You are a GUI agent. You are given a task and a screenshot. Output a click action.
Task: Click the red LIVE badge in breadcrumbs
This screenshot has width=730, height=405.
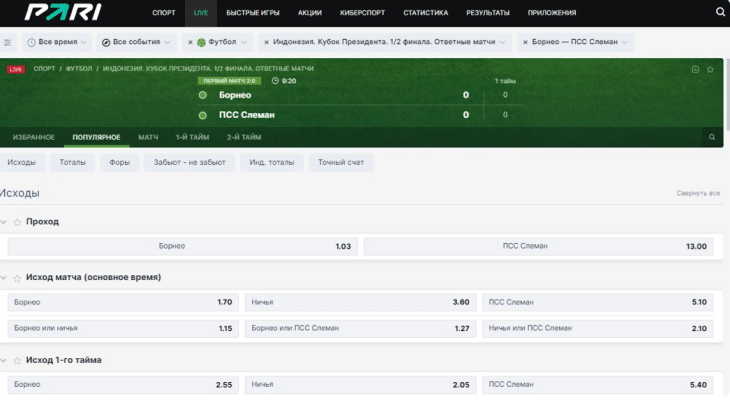point(15,69)
